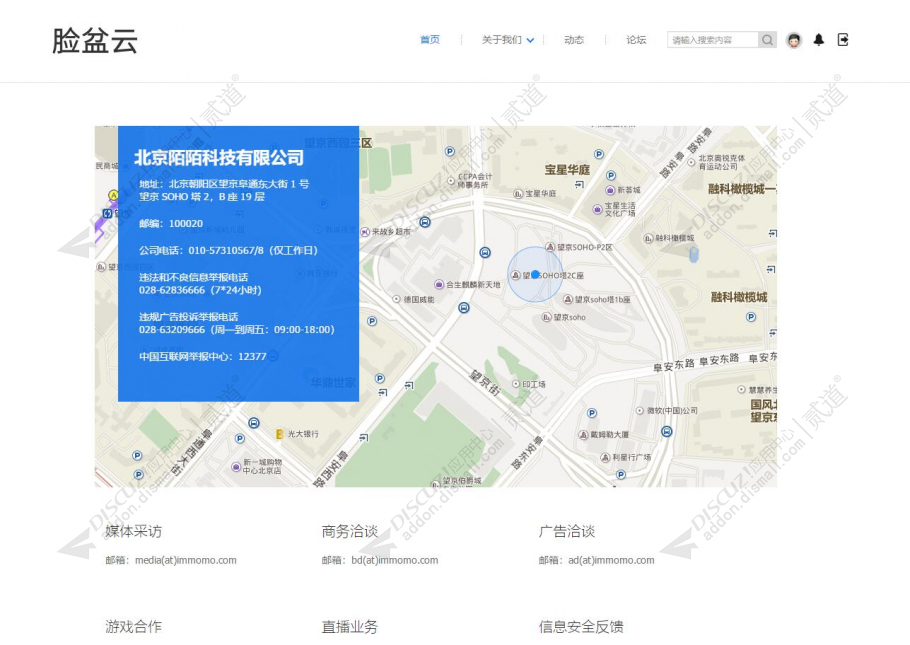Click the 商务洽谈 heading
Screen dimensions: 910x645
tap(350, 531)
